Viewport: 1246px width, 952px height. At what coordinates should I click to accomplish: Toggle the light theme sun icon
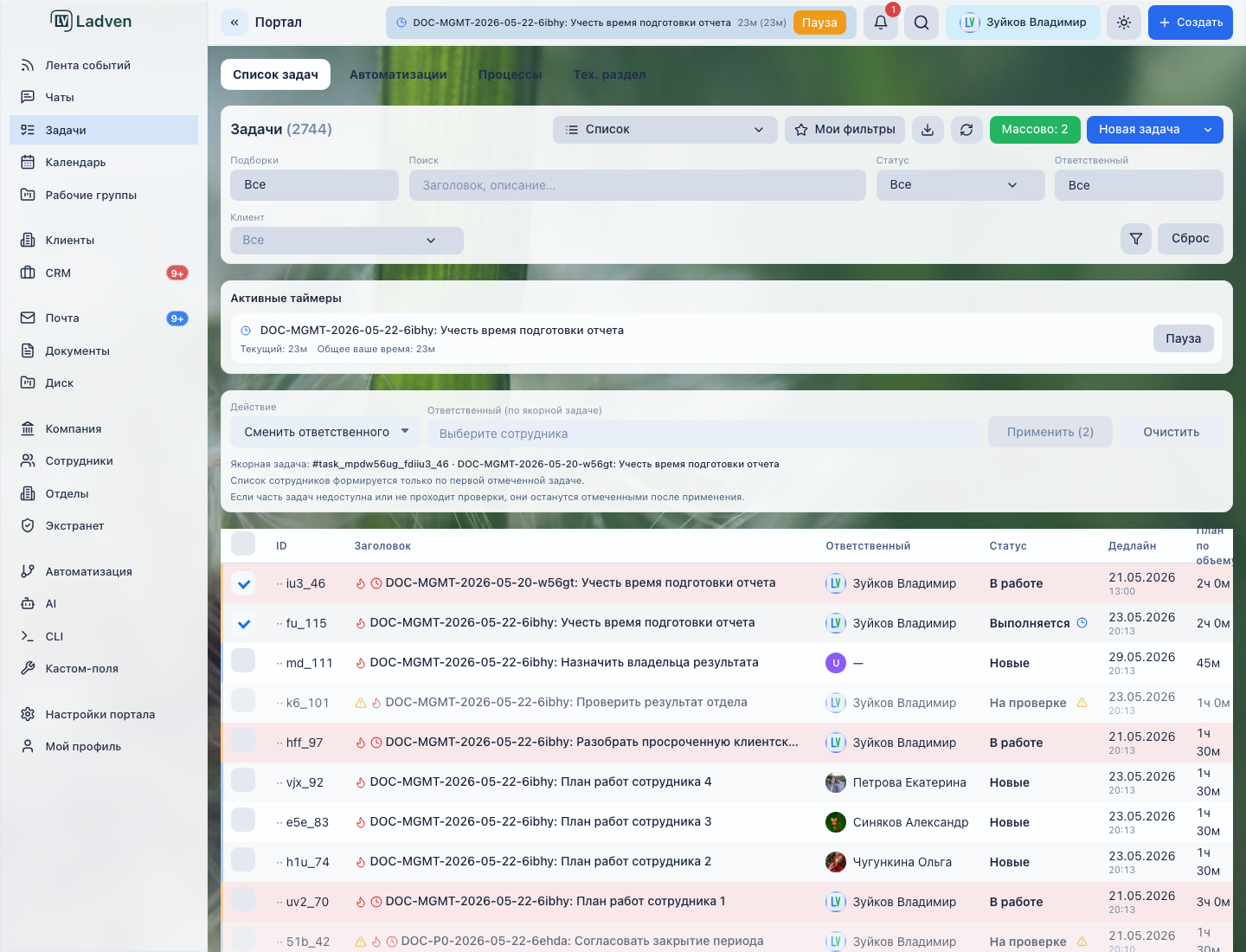[x=1124, y=23]
